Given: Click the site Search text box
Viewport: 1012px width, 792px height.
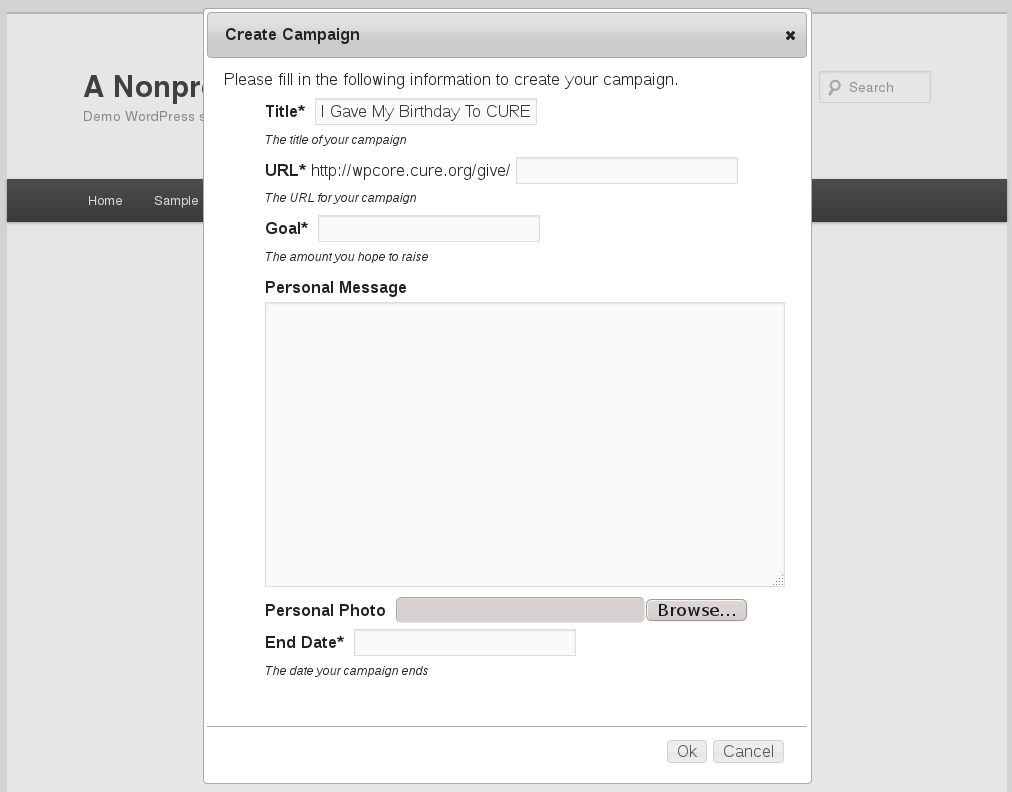Looking at the screenshot, I should pos(875,87).
